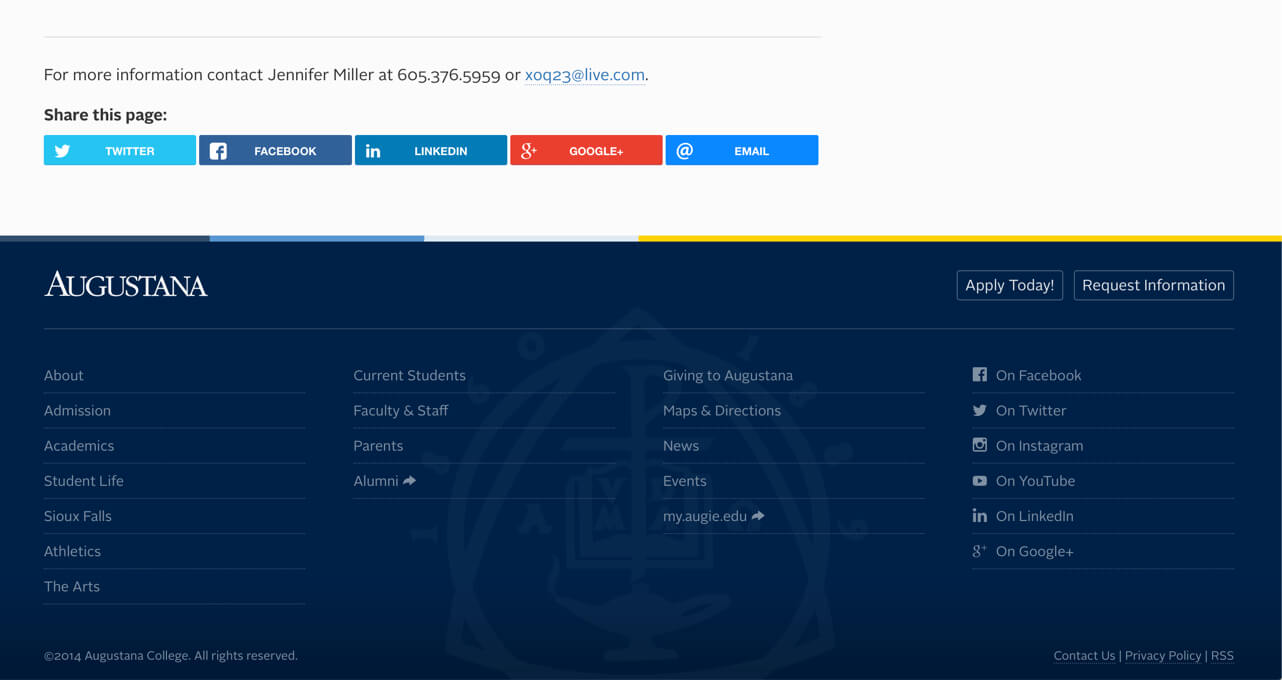Viewport: 1282px width, 680px height.
Task: Share this page via the FACEBOOK button
Action: click(275, 150)
